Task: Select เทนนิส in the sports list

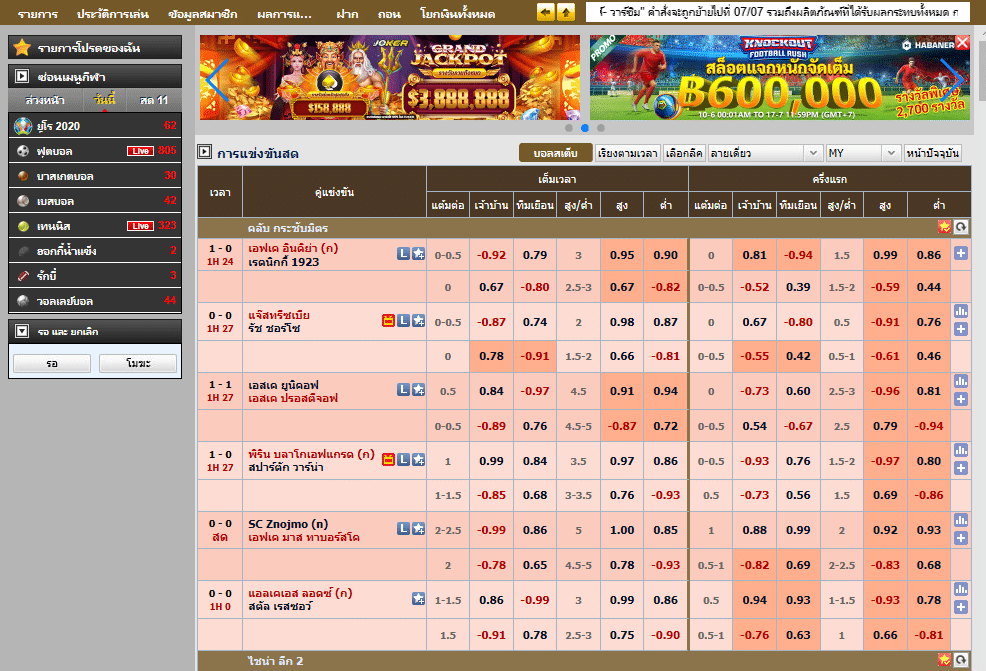Action: [x=95, y=226]
